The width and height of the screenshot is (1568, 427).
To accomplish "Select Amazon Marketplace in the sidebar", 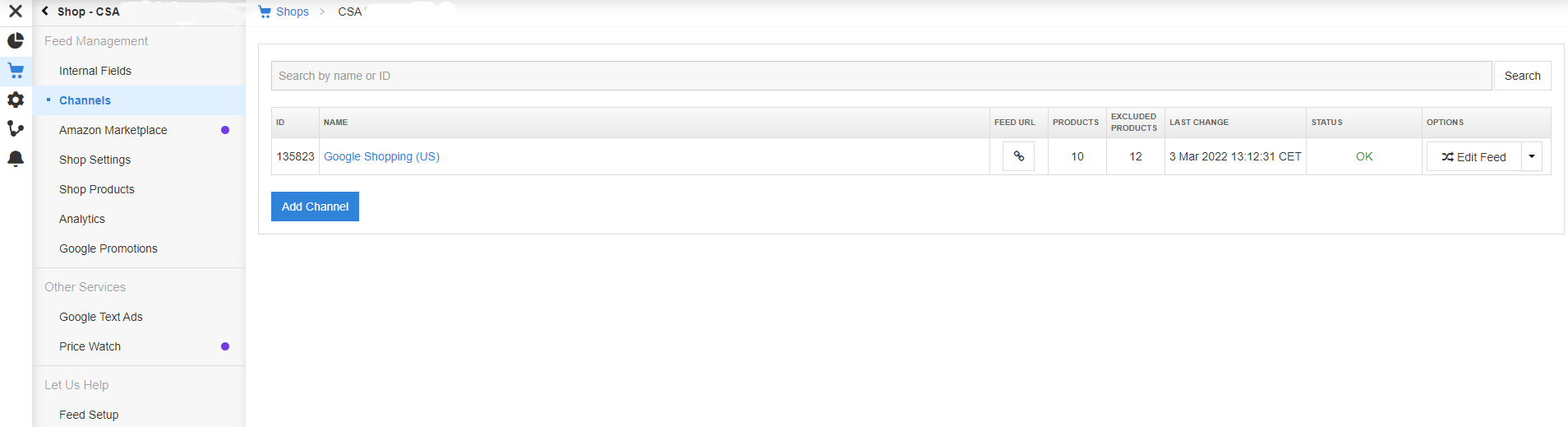I will tap(113, 130).
